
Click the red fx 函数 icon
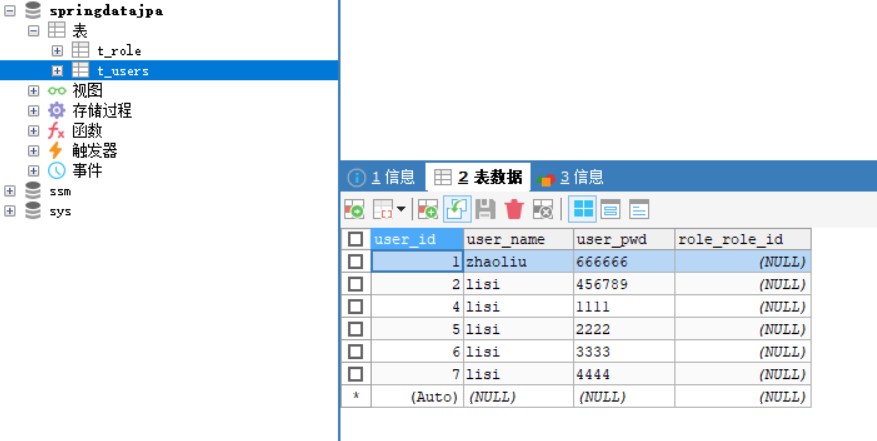(56, 130)
